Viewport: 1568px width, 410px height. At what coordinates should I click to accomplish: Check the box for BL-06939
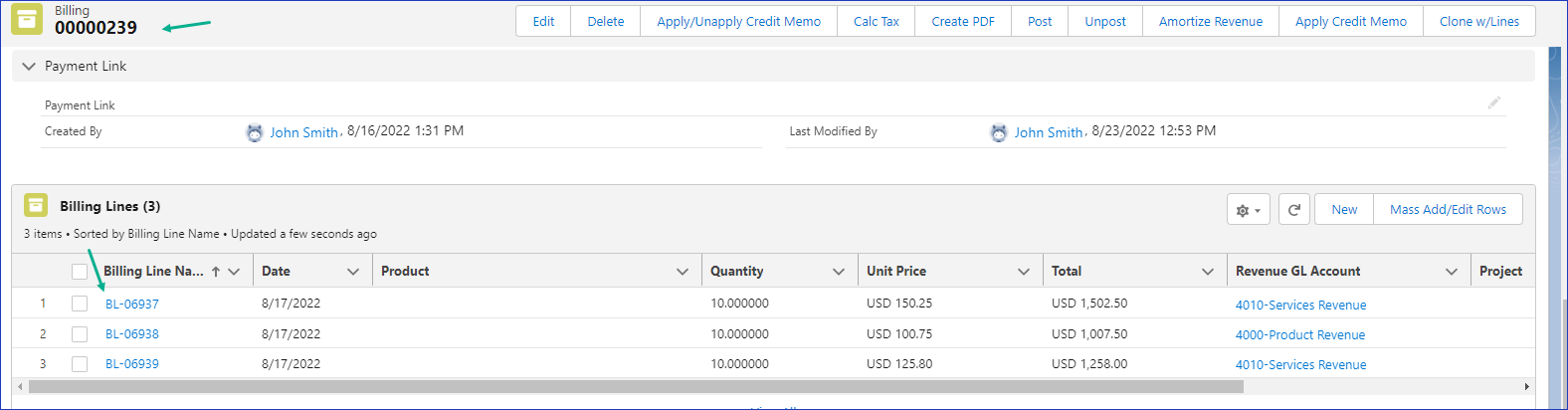[80, 364]
